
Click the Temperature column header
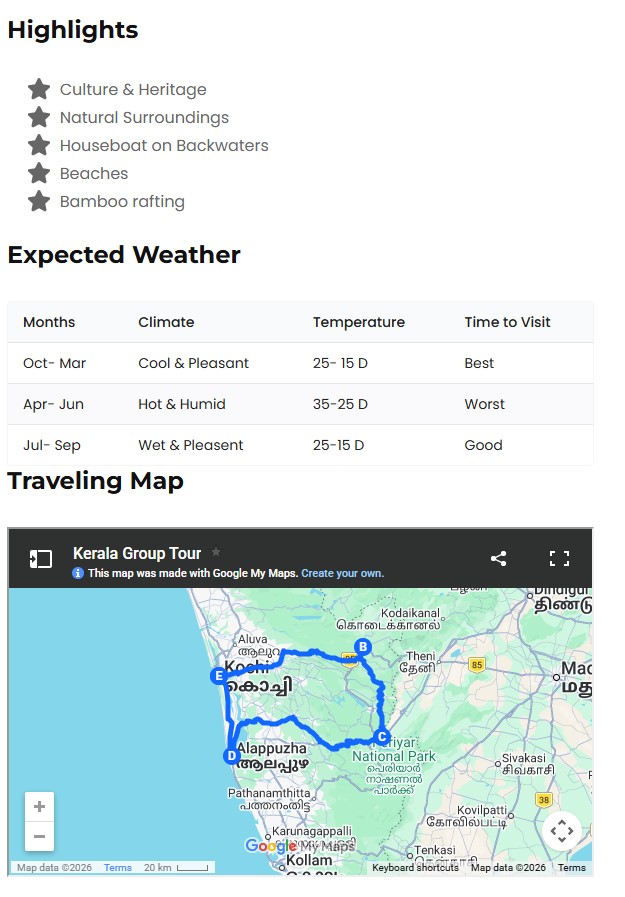tap(358, 322)
